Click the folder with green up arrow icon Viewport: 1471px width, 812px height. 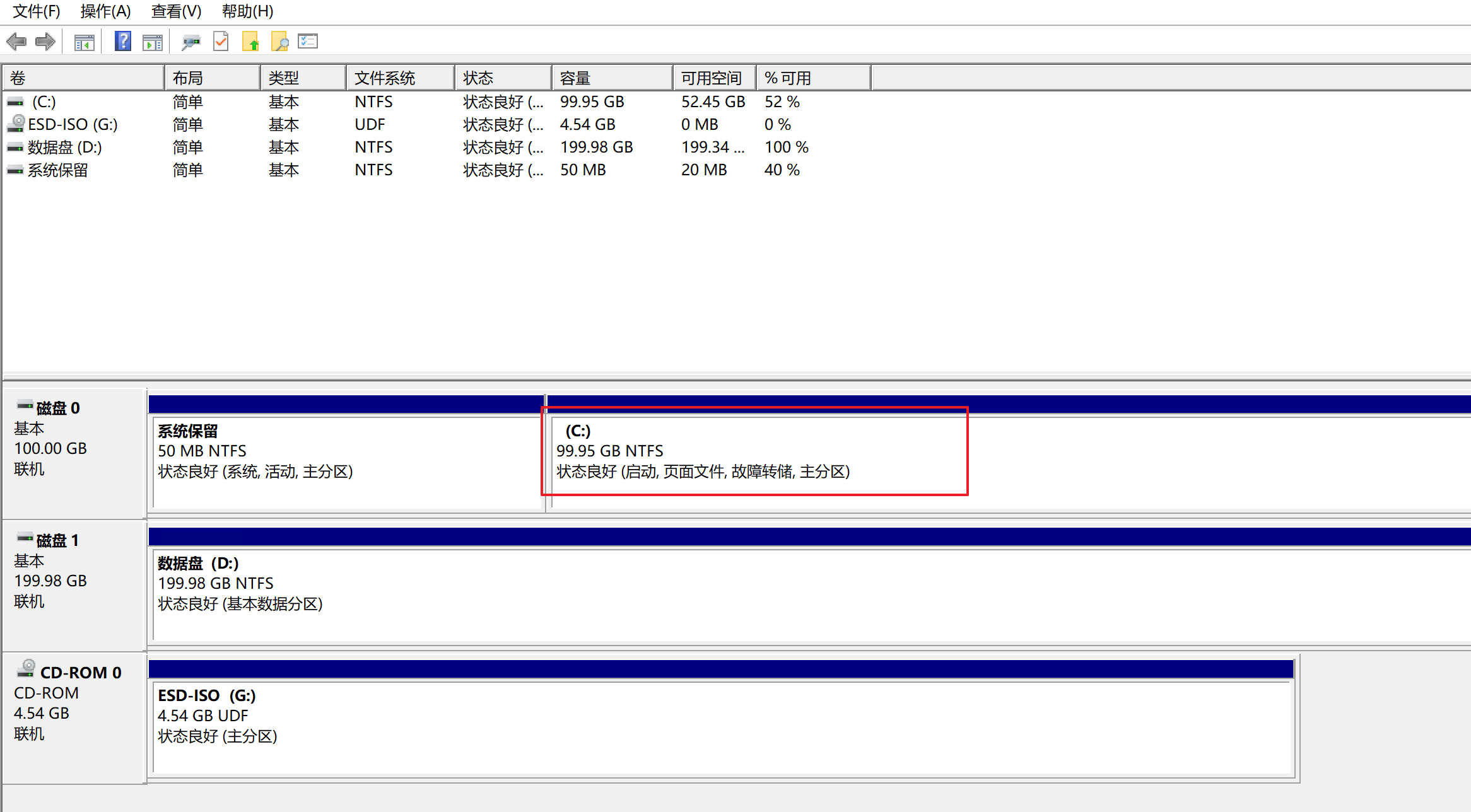point(250,42)
